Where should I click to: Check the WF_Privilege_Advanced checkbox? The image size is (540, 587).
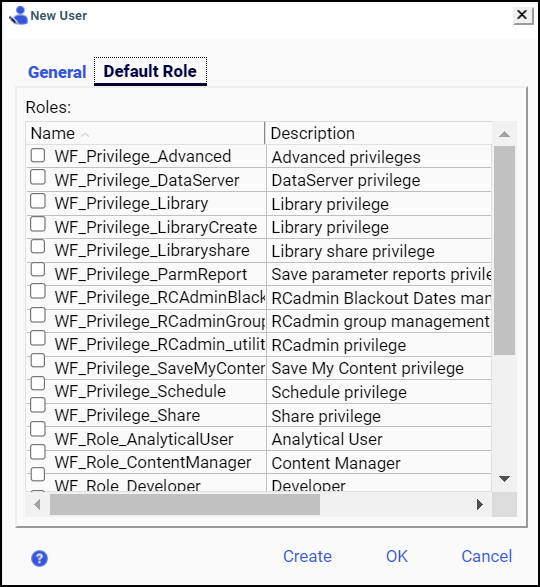[38, 155]
